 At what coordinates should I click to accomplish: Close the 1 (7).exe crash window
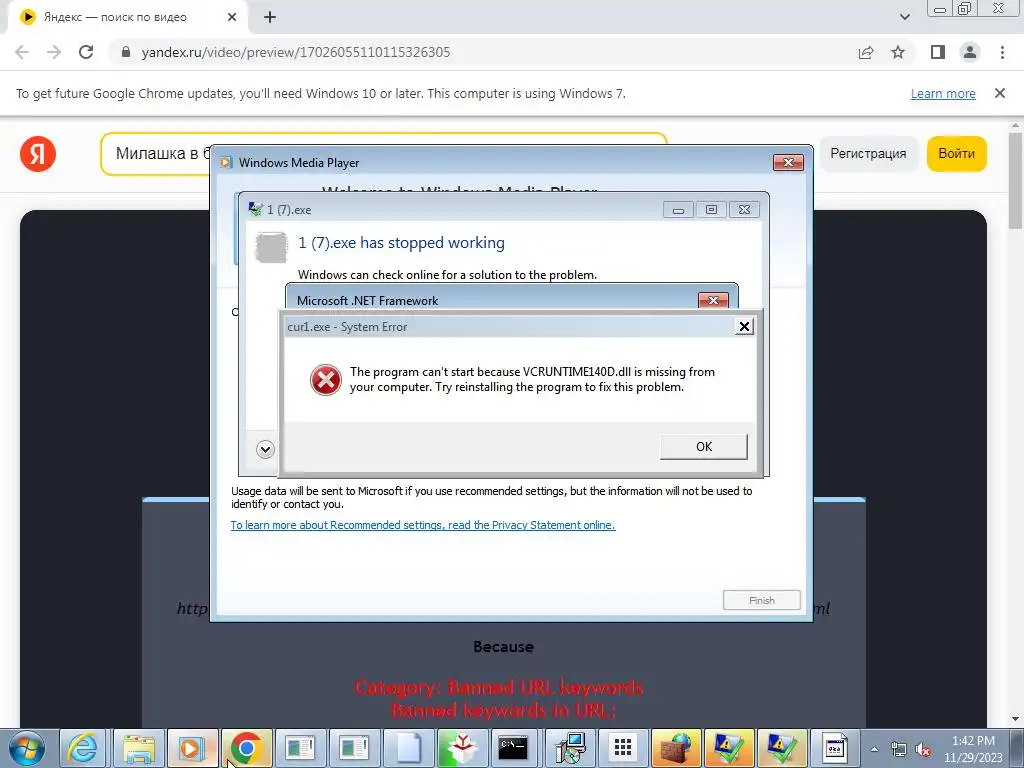pos(744,210)
